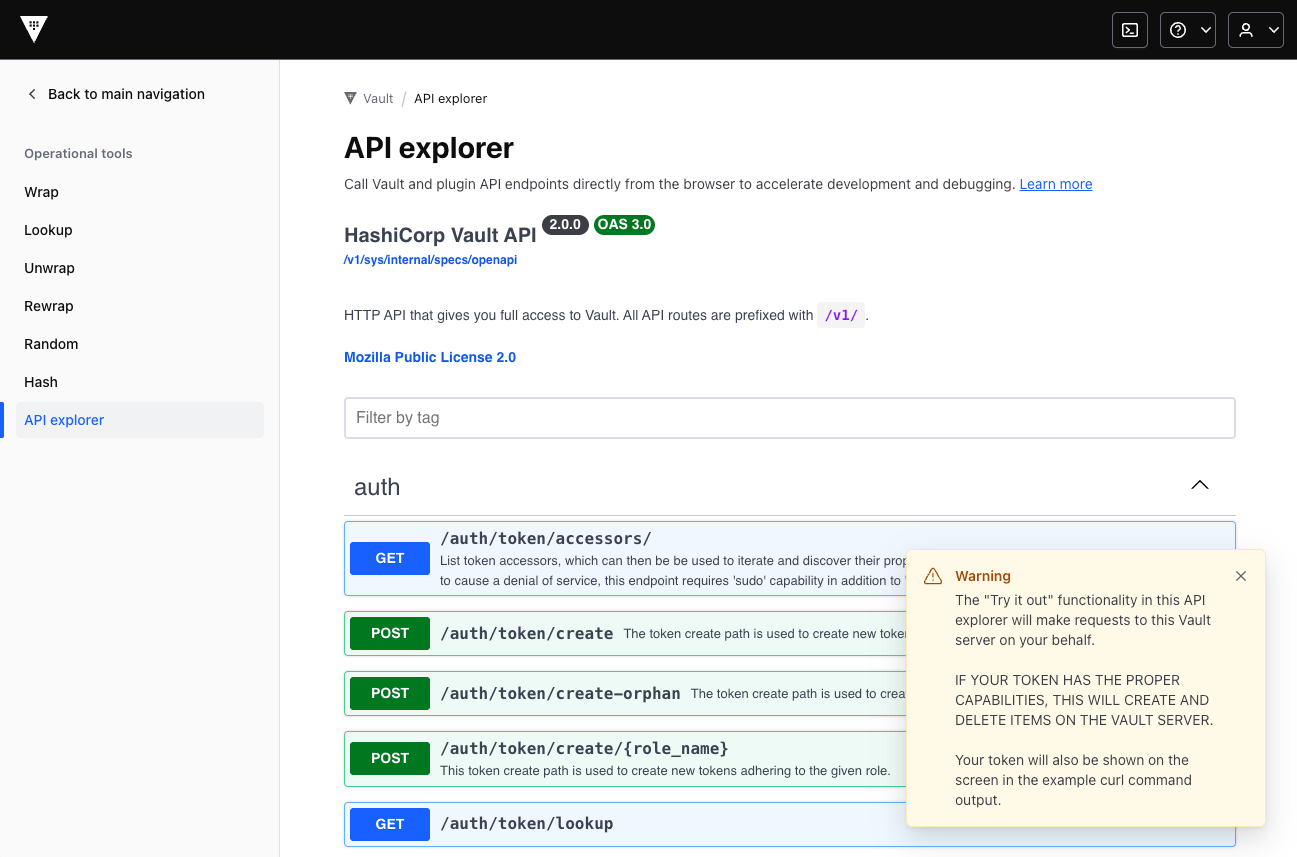Focus the Filter by tag field

coord(790,418)
